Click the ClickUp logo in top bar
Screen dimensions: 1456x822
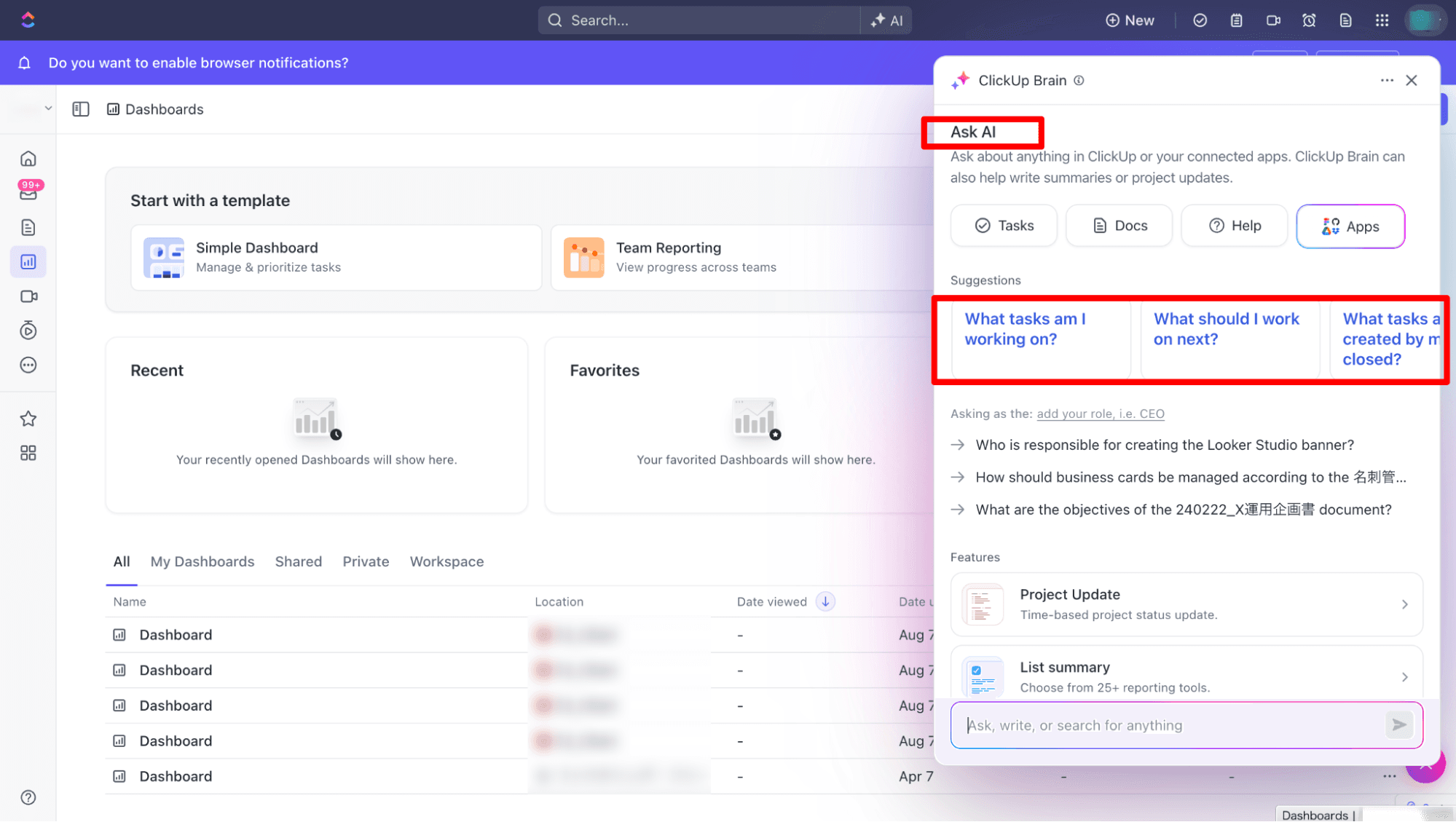click(28, 20)
